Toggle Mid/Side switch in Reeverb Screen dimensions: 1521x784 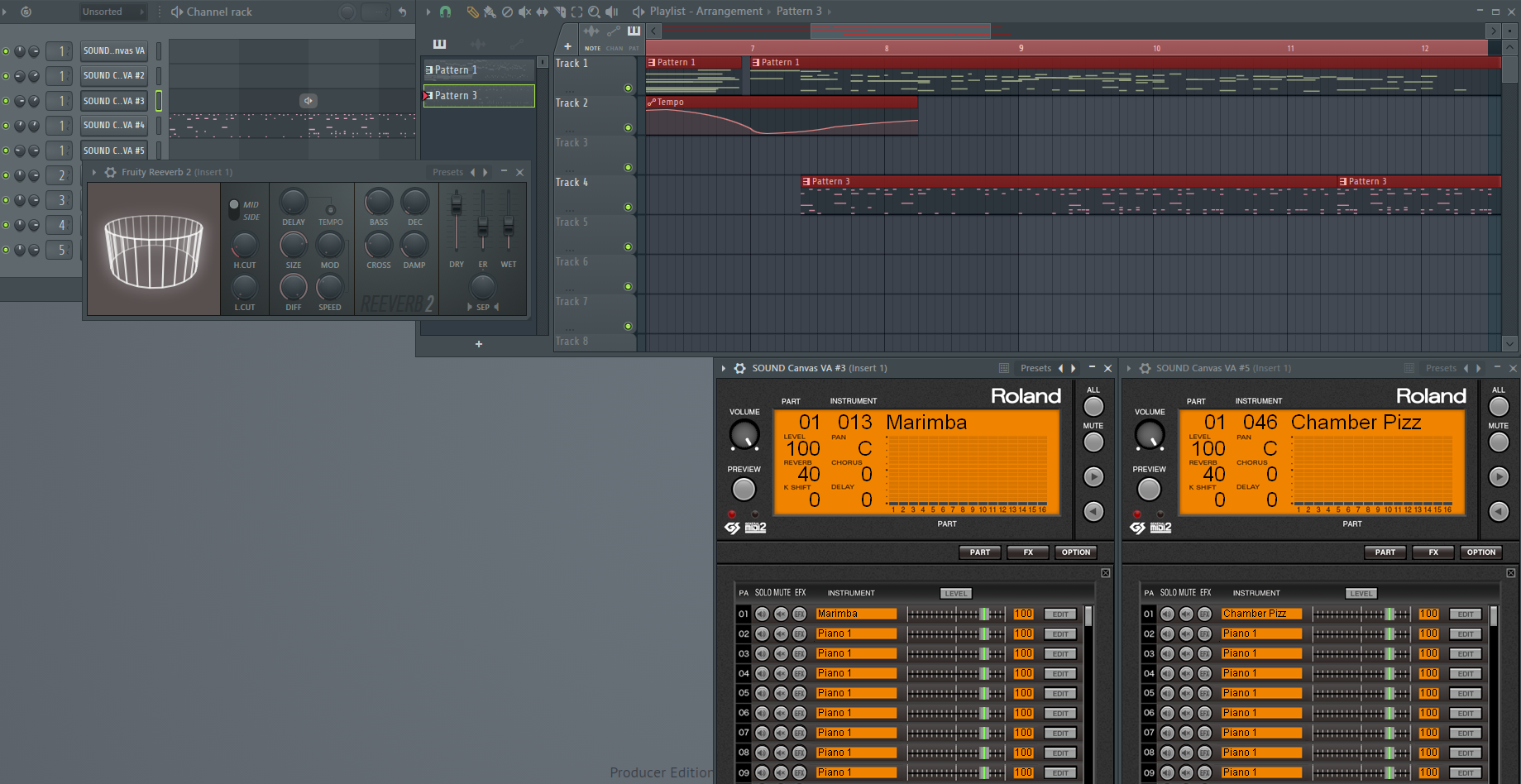tap(234, 210)
